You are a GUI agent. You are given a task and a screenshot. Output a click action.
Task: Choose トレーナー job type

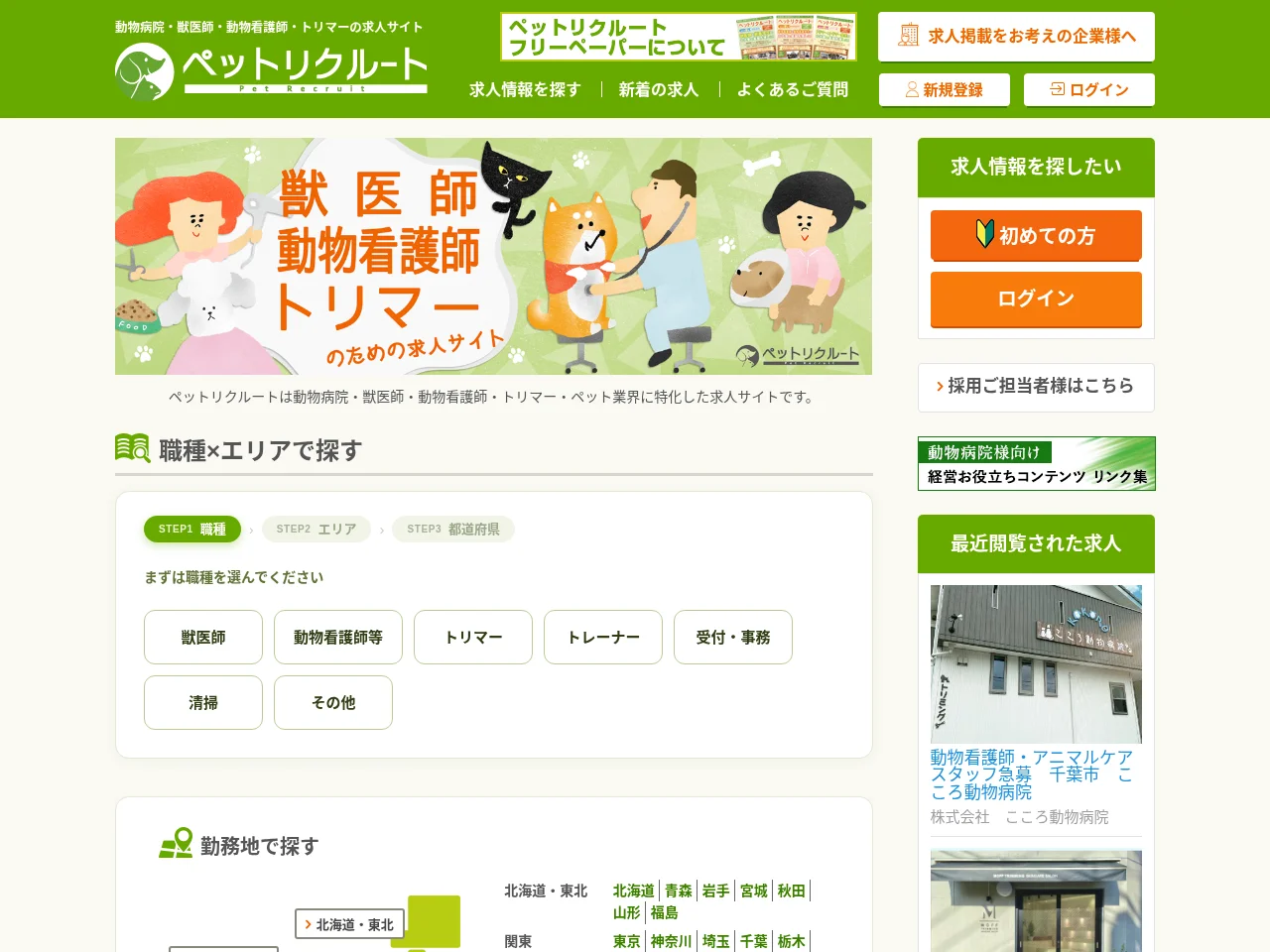point(603,637)
